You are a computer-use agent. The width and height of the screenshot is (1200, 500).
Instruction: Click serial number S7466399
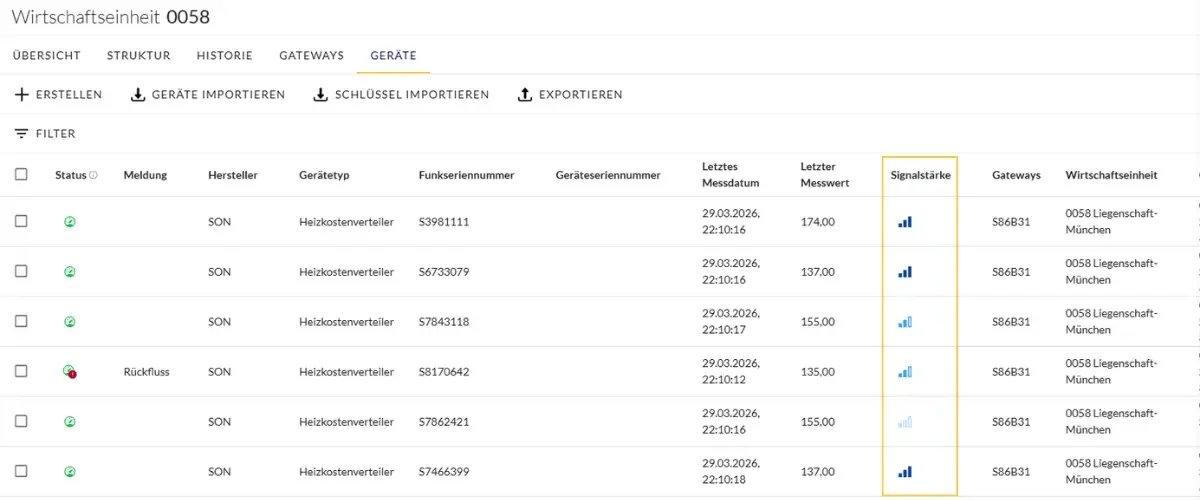coord(444,472)
